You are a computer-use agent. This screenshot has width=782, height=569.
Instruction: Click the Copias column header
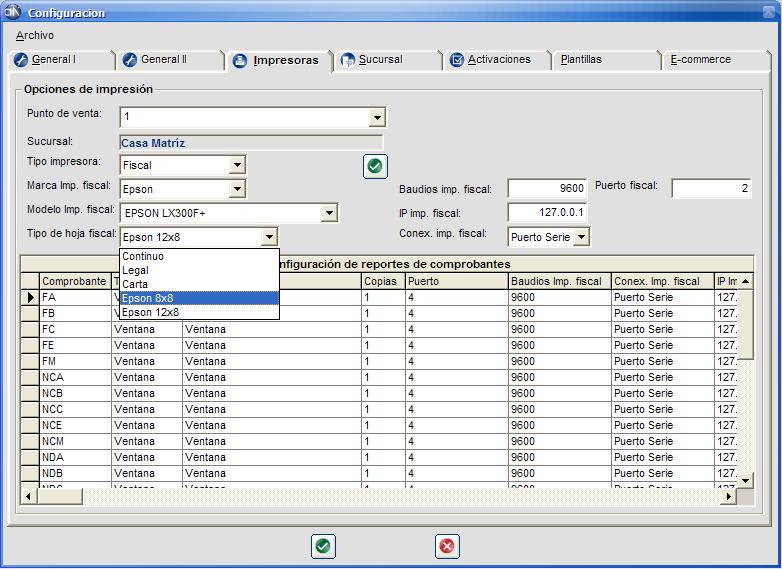383,281
